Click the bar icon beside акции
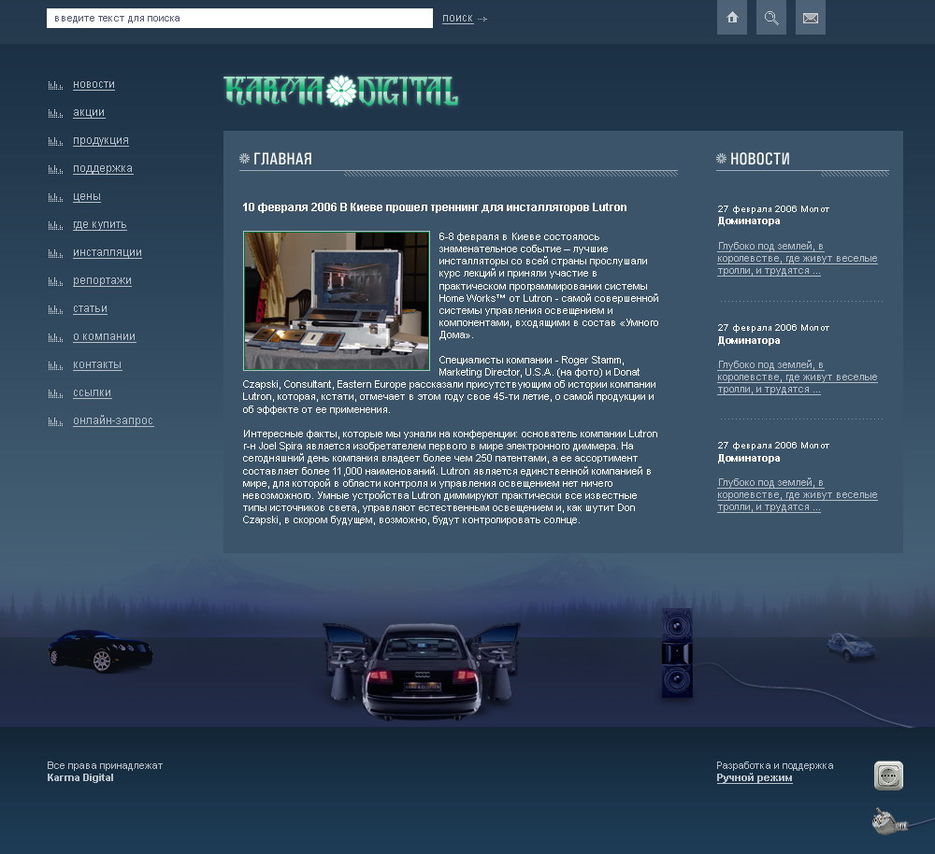This screenshot has width=935, height=854. pyautogui.click(x=55, y=113)
